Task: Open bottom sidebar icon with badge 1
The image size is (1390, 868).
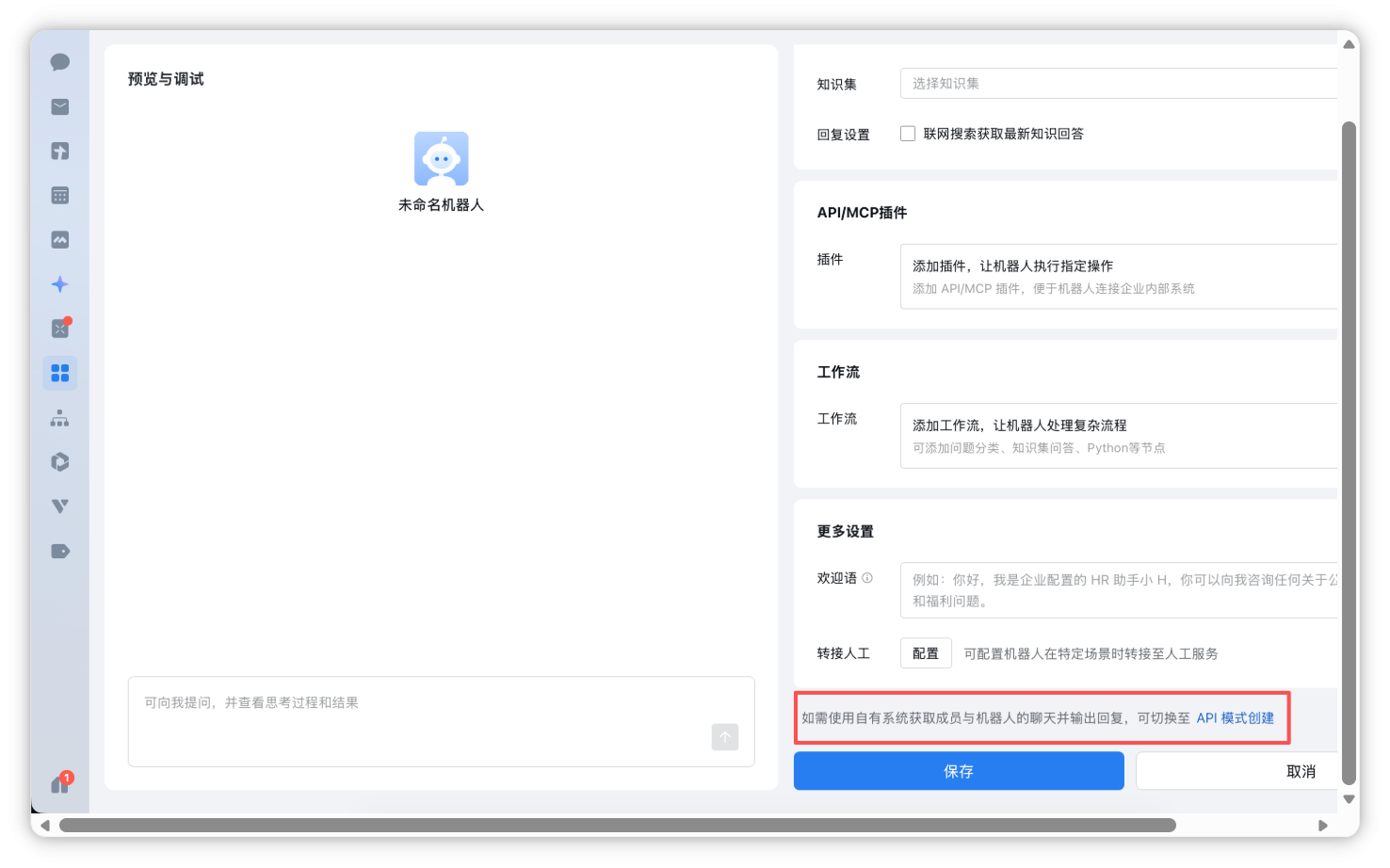Action: coord(61,783)
